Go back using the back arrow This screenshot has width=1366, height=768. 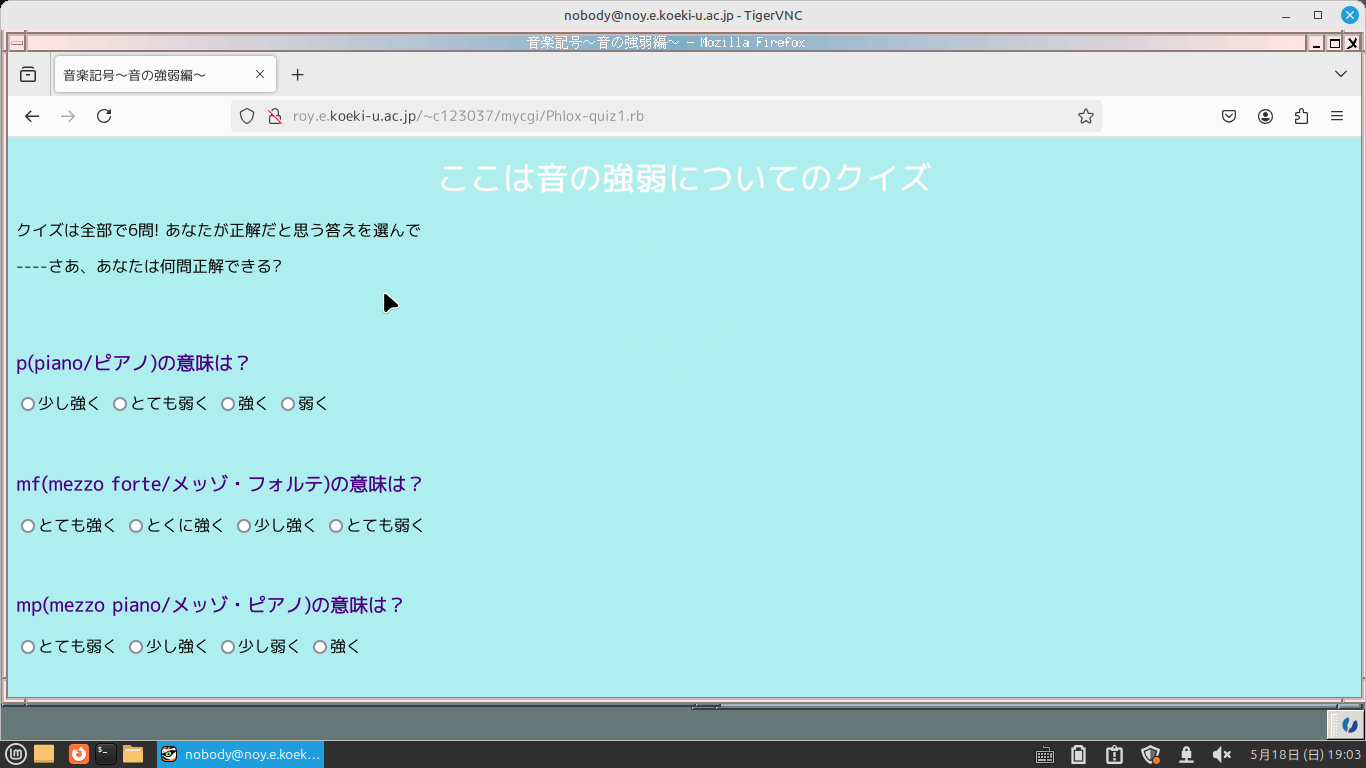click(32, 116)
